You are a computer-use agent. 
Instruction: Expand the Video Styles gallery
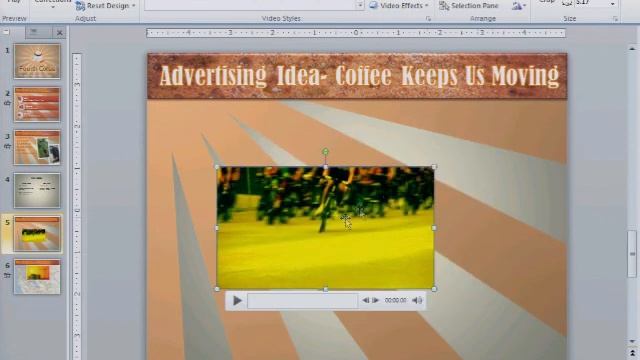(x=360, y=6)
